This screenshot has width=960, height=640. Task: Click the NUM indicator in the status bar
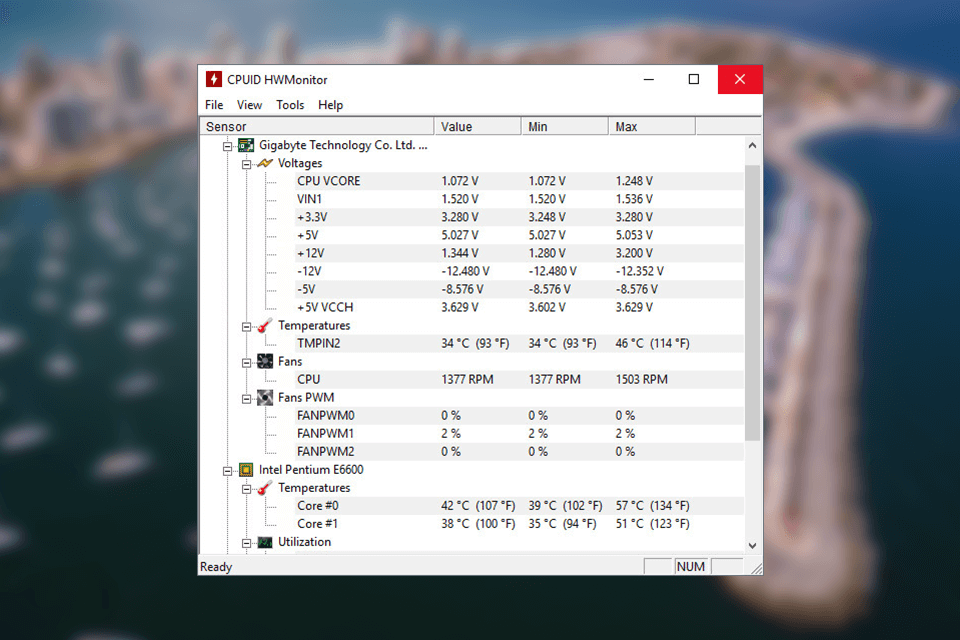[690, 566]
